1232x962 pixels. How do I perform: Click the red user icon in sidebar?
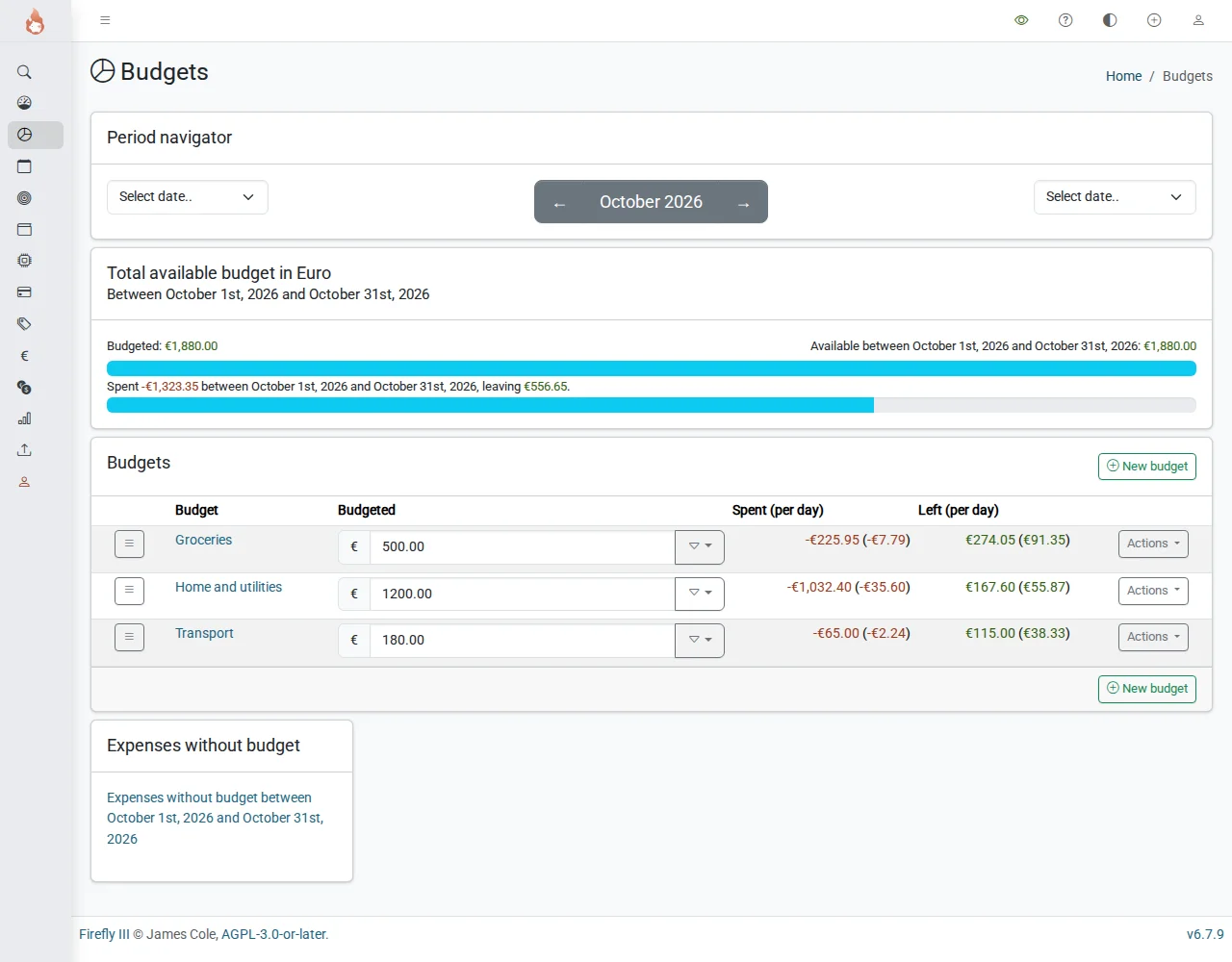(x=24, y=482)
